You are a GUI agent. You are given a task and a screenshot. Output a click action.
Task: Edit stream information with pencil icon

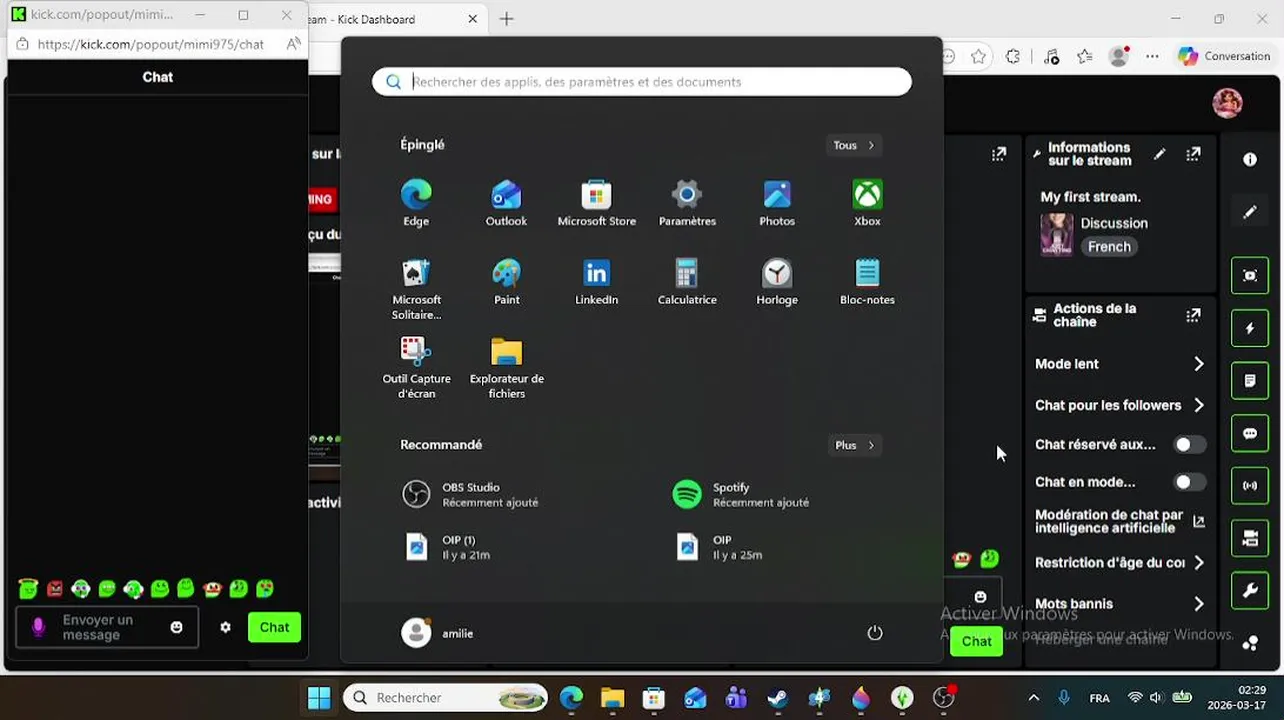(x=1159, y=154)
